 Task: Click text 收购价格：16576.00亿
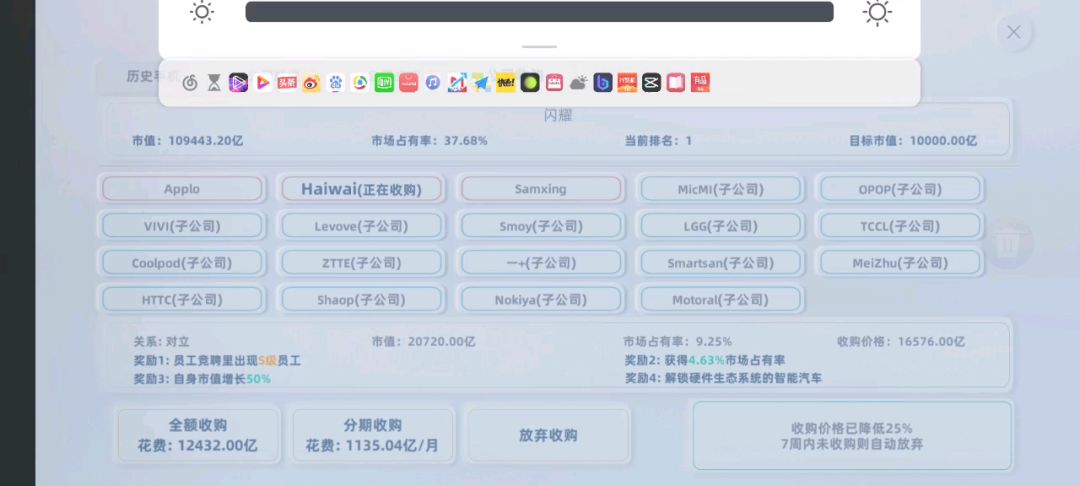(x=901, y=341)
